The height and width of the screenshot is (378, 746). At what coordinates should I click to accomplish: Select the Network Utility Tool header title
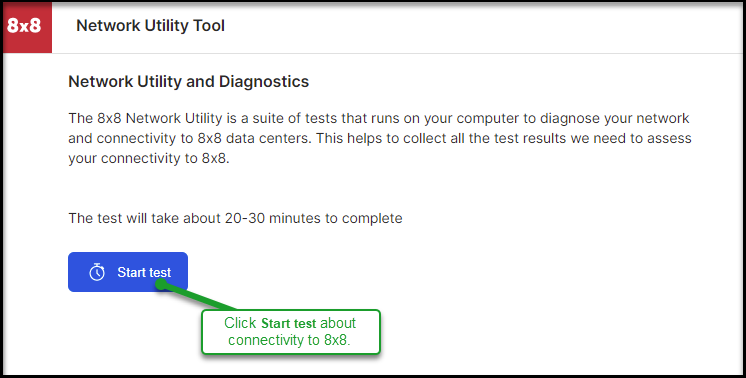[150, 26]
